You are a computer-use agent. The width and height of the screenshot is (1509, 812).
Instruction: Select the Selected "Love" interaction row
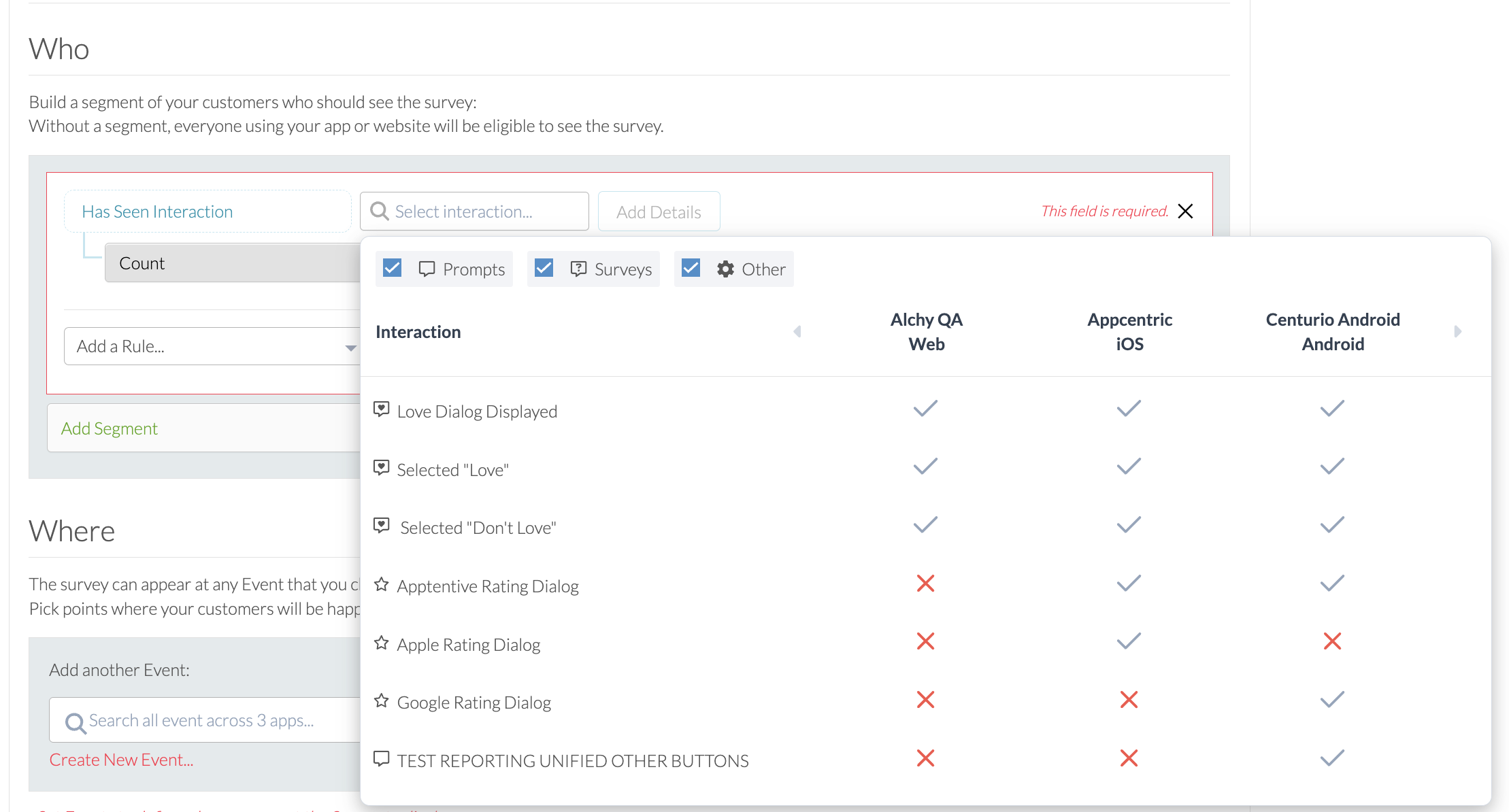(452, 470)
